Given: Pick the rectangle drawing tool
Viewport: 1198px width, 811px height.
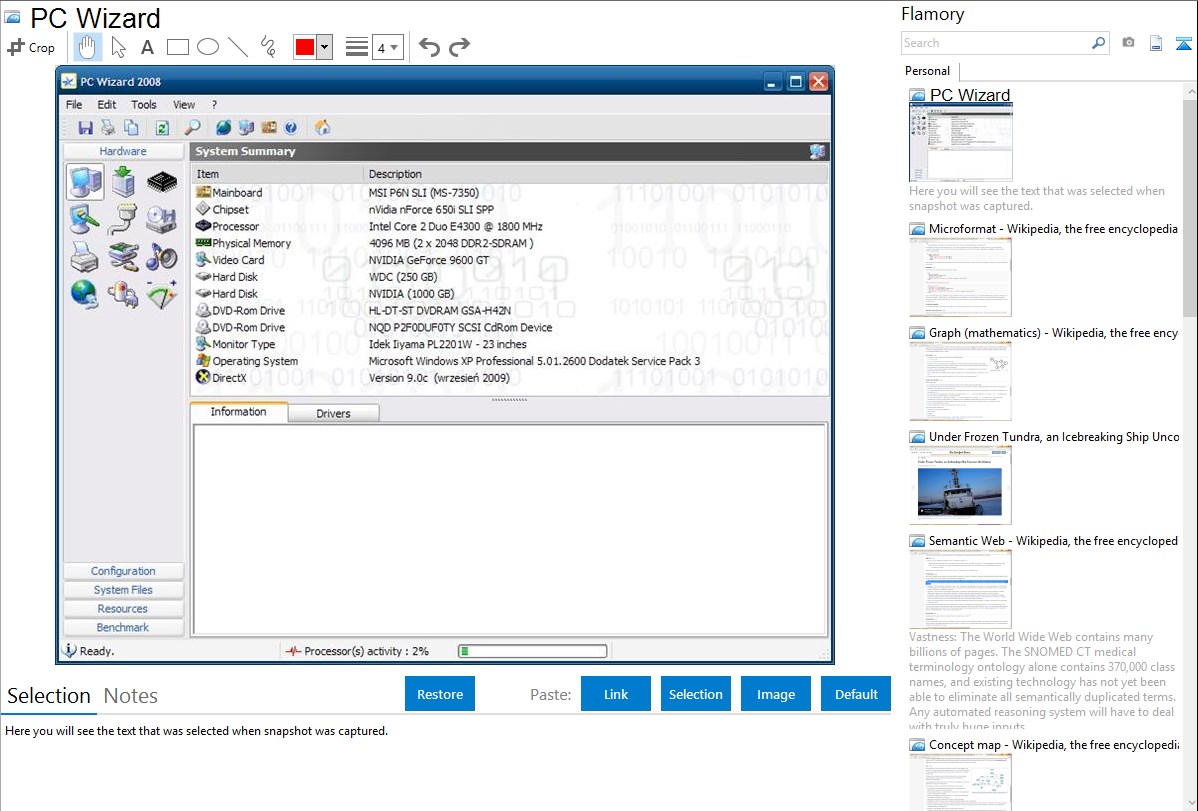Looking at the screenshot, I should 177,47.
